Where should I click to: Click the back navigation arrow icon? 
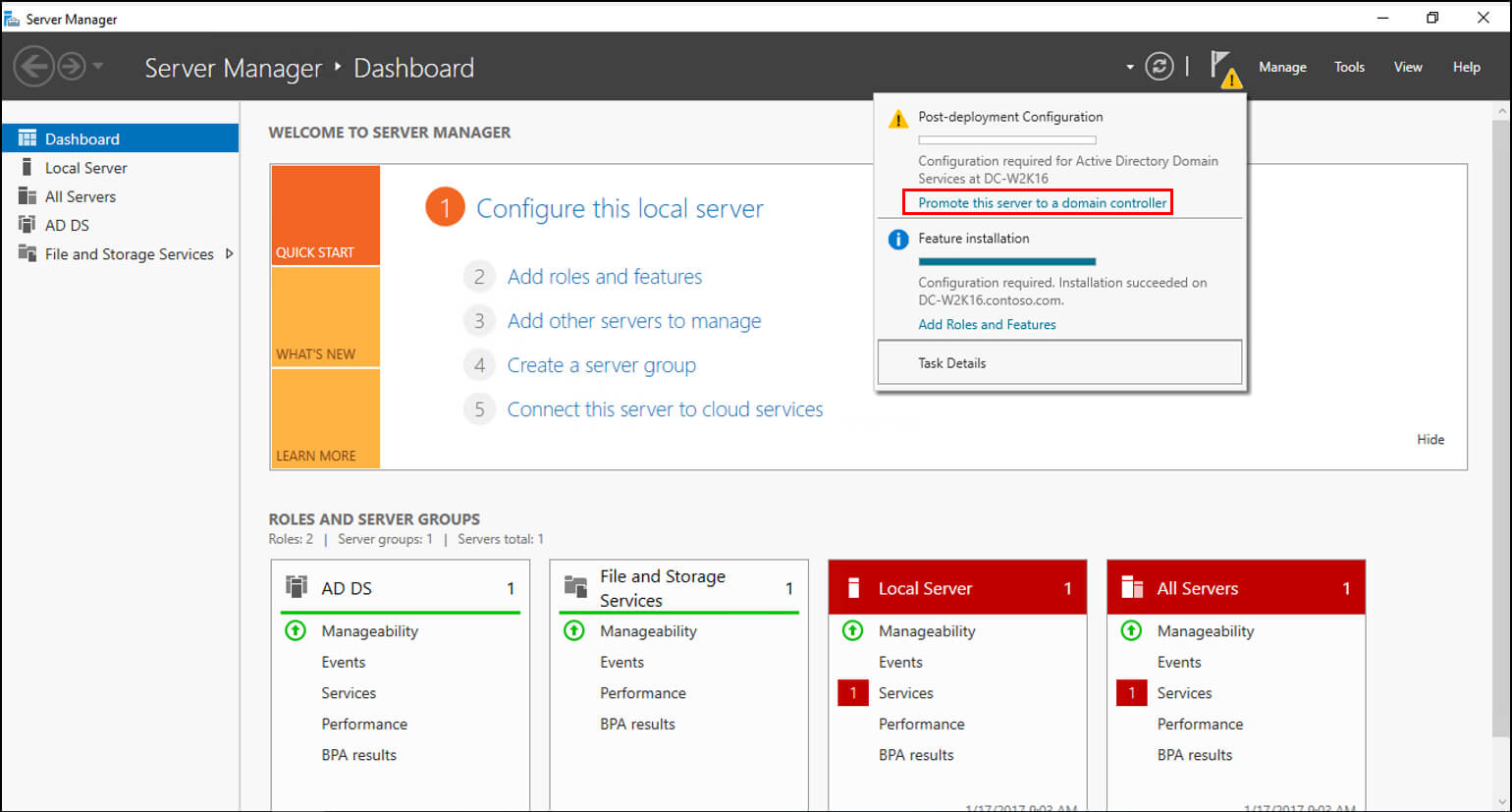[33, 67]
